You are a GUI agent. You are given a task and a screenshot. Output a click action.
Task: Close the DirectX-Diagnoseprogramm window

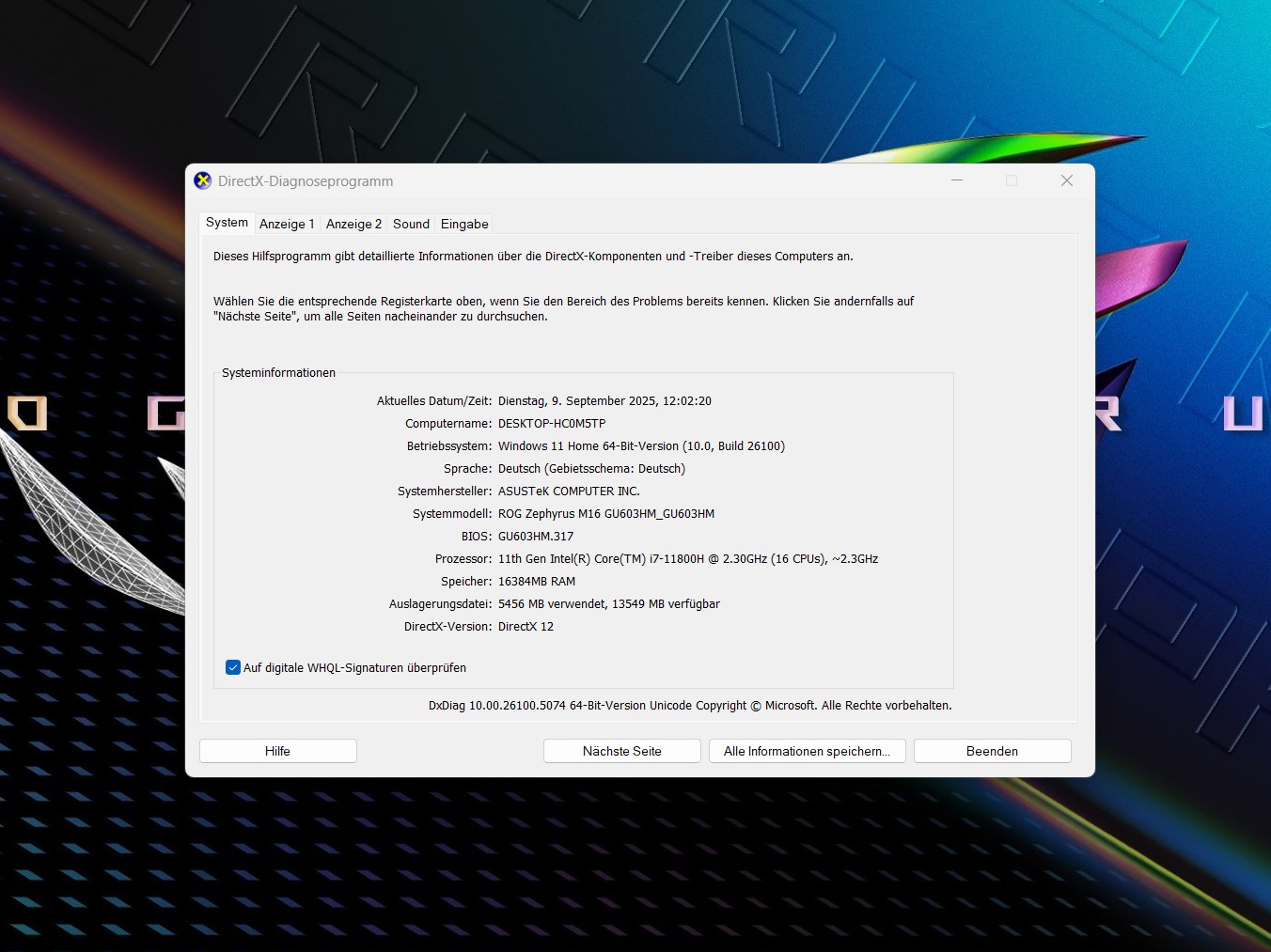click(1067, 180)
